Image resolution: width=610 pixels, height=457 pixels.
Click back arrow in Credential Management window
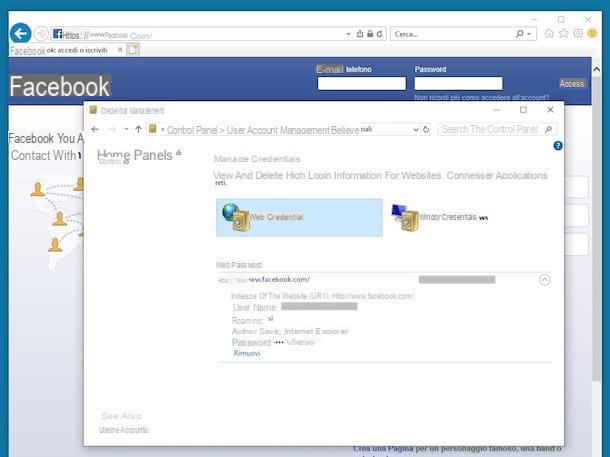point(95,129)
